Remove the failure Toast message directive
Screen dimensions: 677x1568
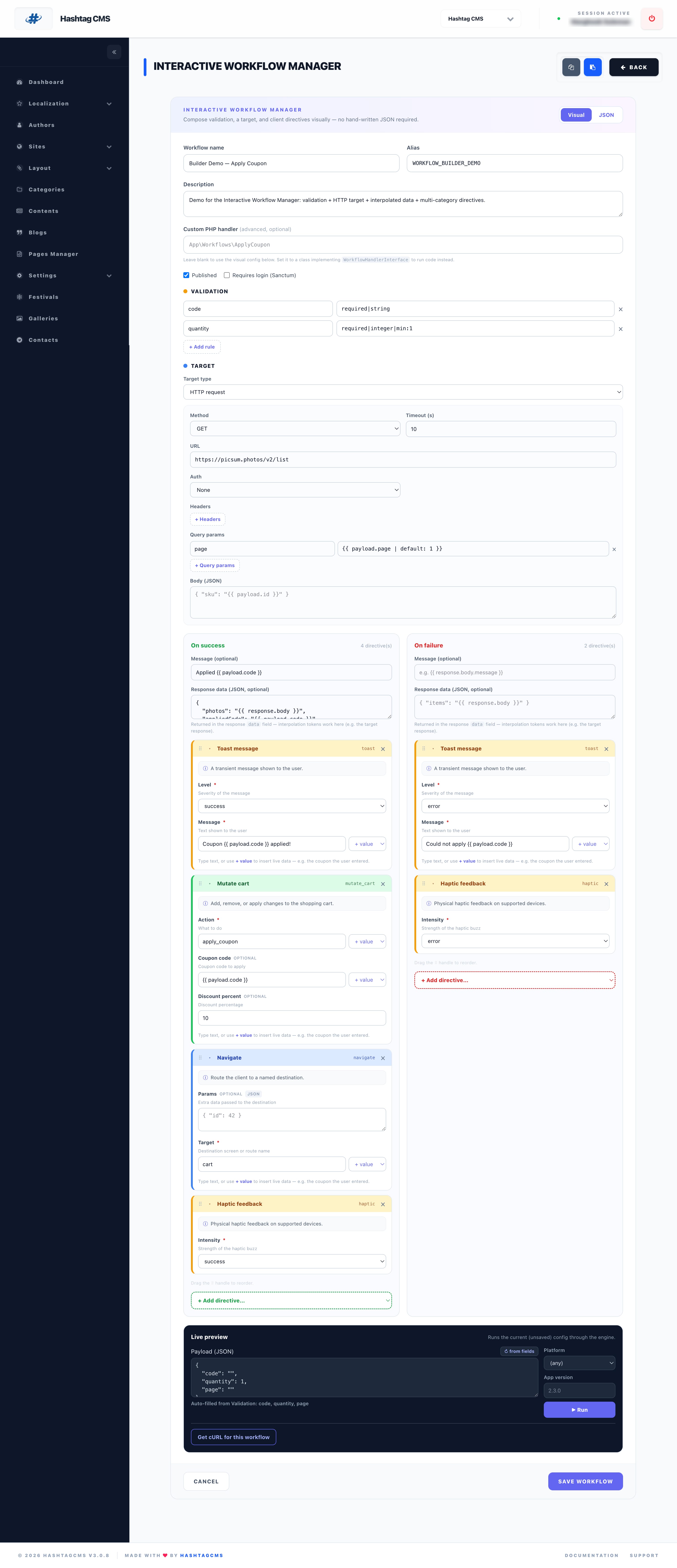click(606, 749)
